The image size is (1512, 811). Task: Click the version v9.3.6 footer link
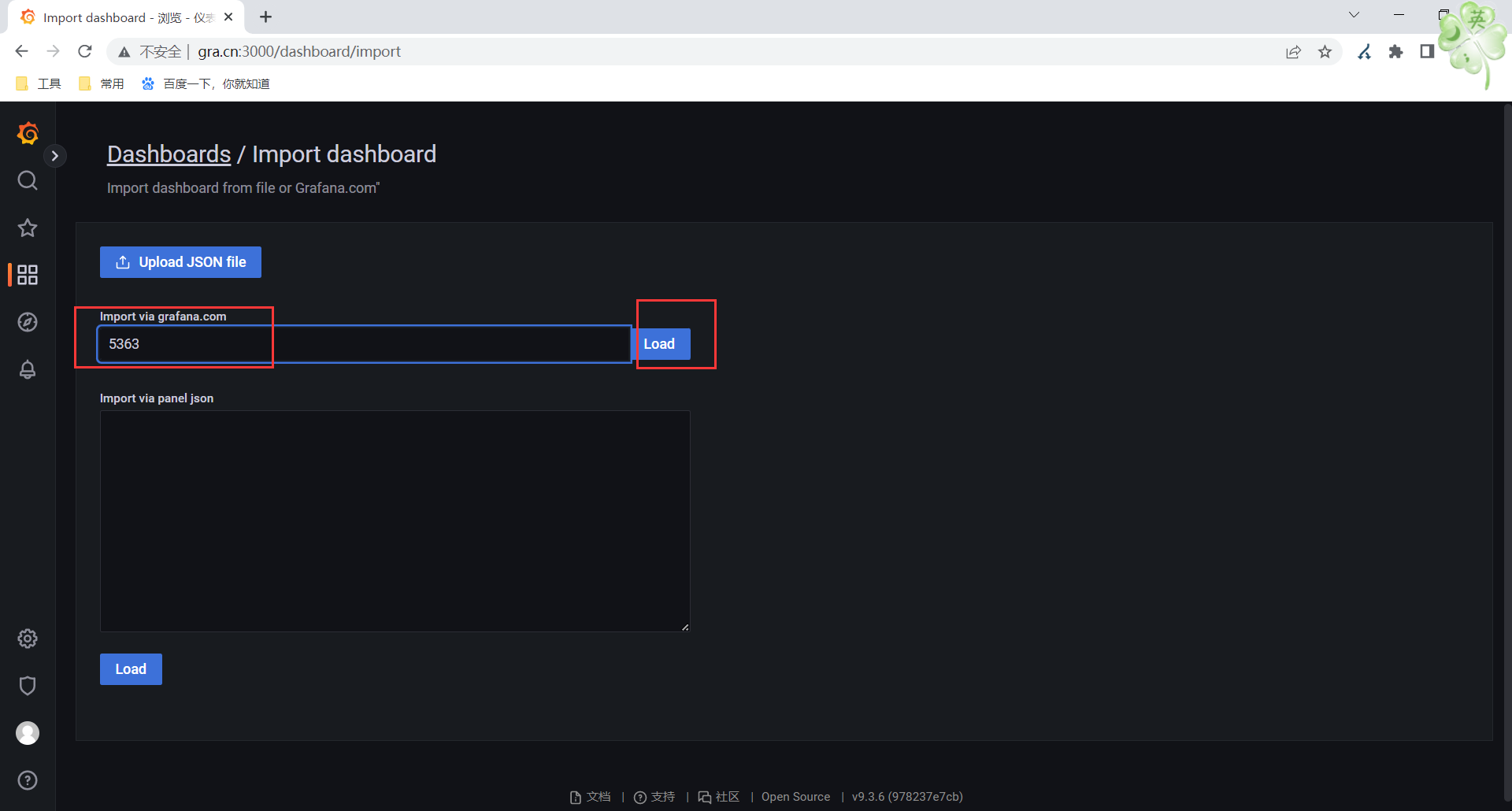tap(907, 797)
